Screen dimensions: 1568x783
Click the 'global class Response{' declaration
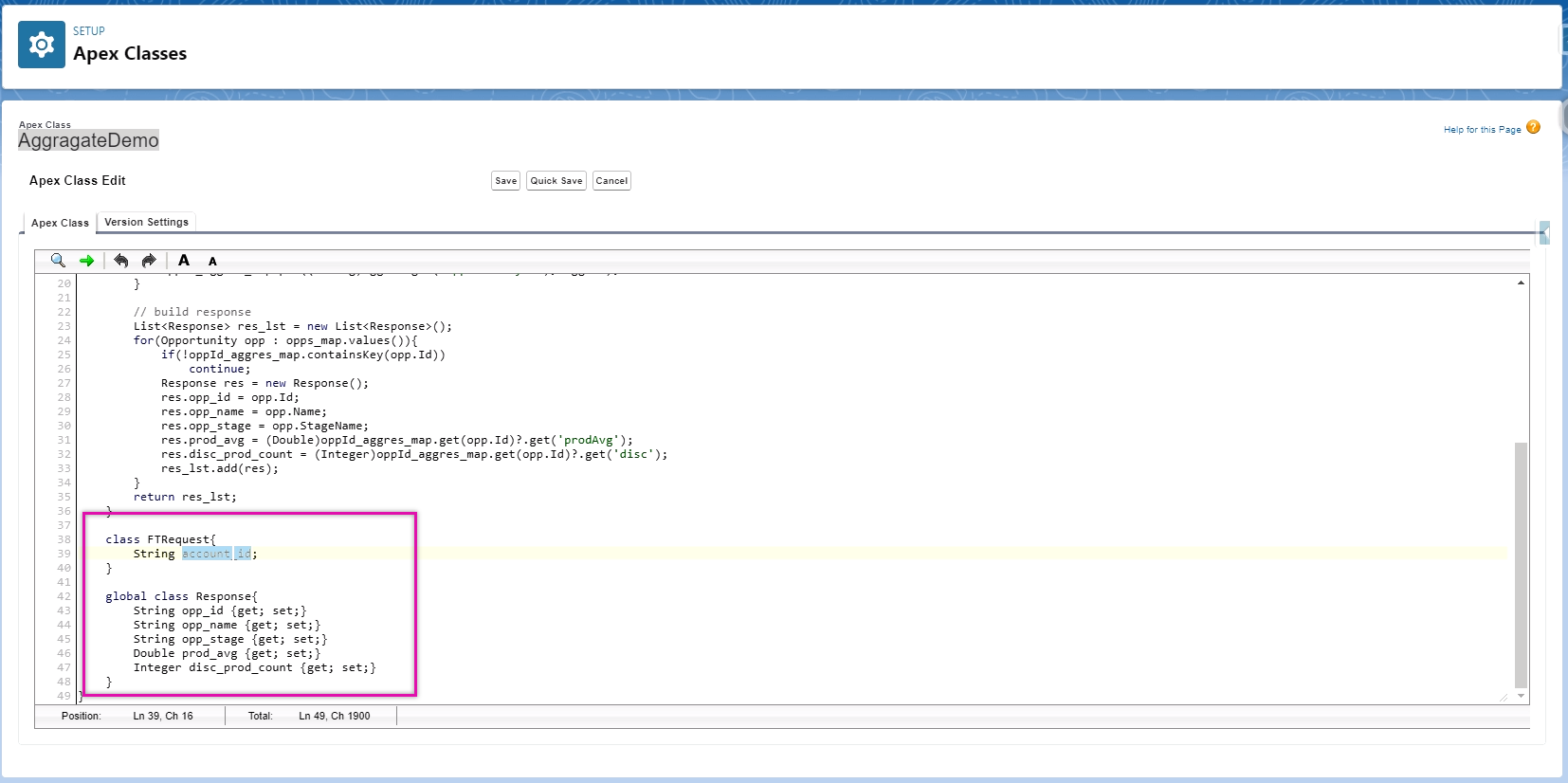click(x=182, y=596)
